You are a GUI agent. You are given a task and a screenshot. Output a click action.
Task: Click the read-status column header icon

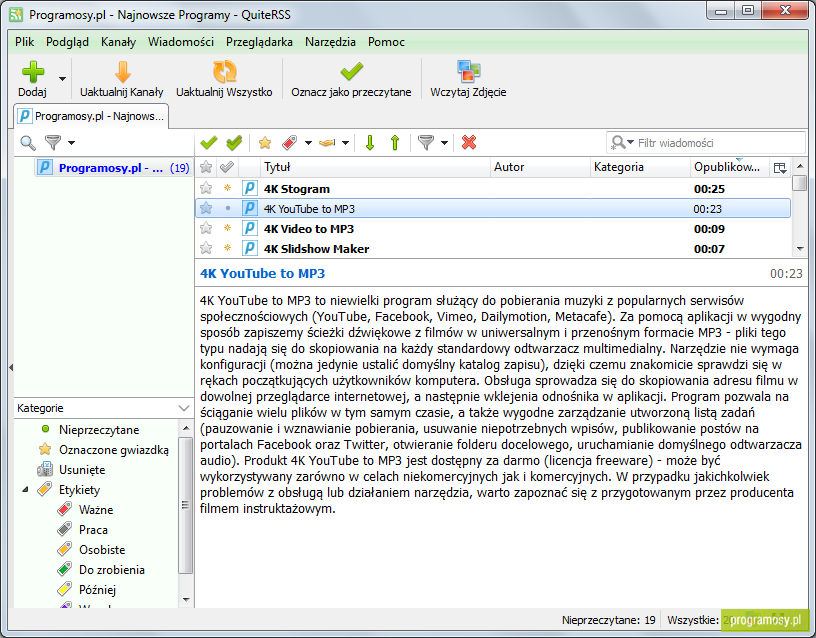coord(227,167)
